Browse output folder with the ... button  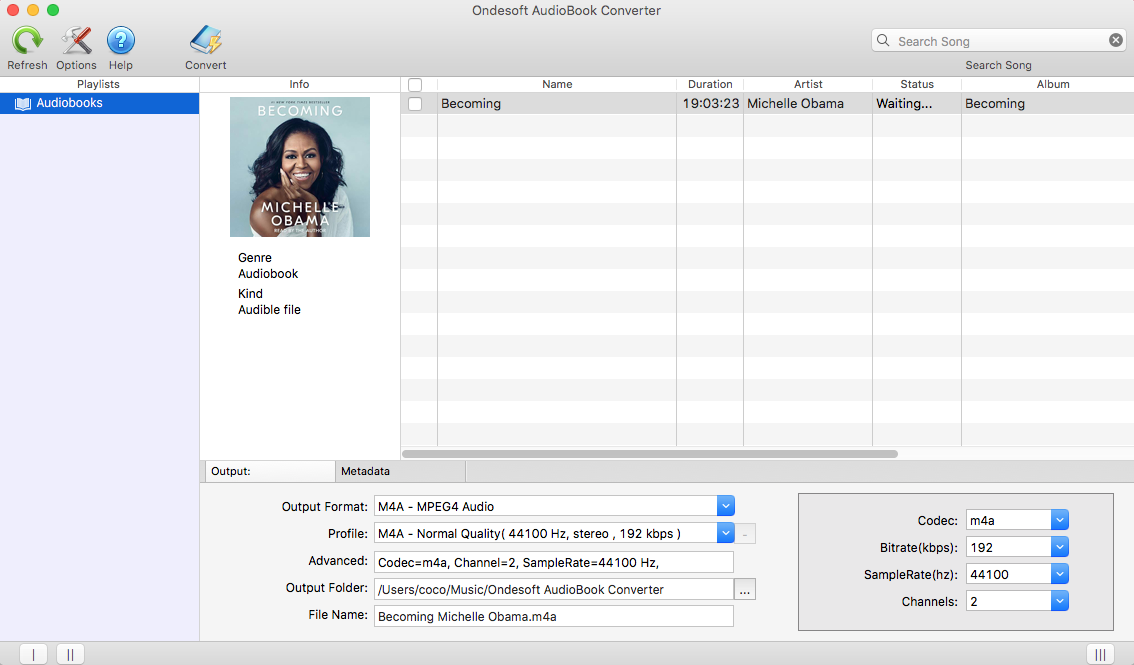pyautogui.click(x=745, y=589)
